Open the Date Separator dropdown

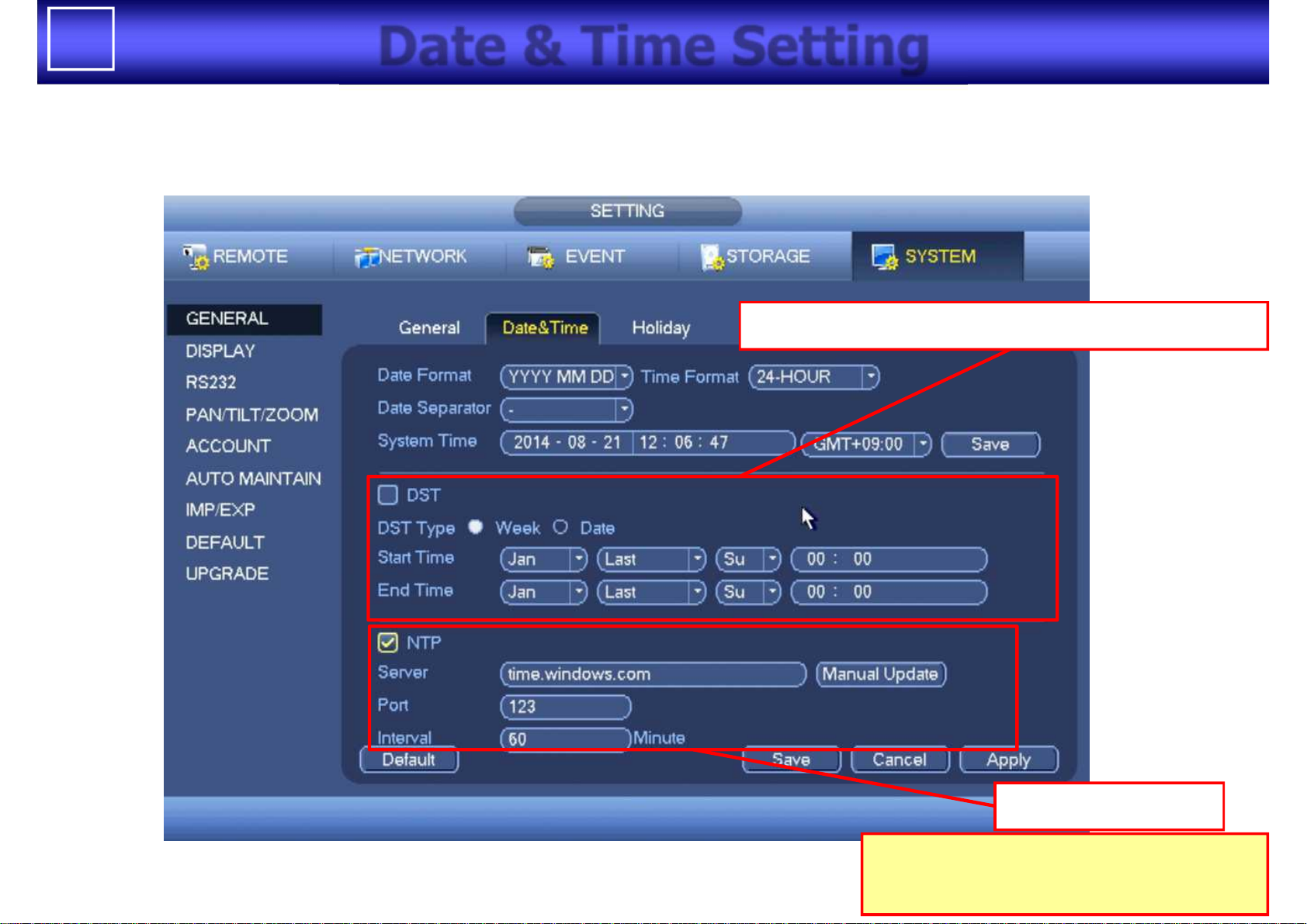click(x=623, y=409)
